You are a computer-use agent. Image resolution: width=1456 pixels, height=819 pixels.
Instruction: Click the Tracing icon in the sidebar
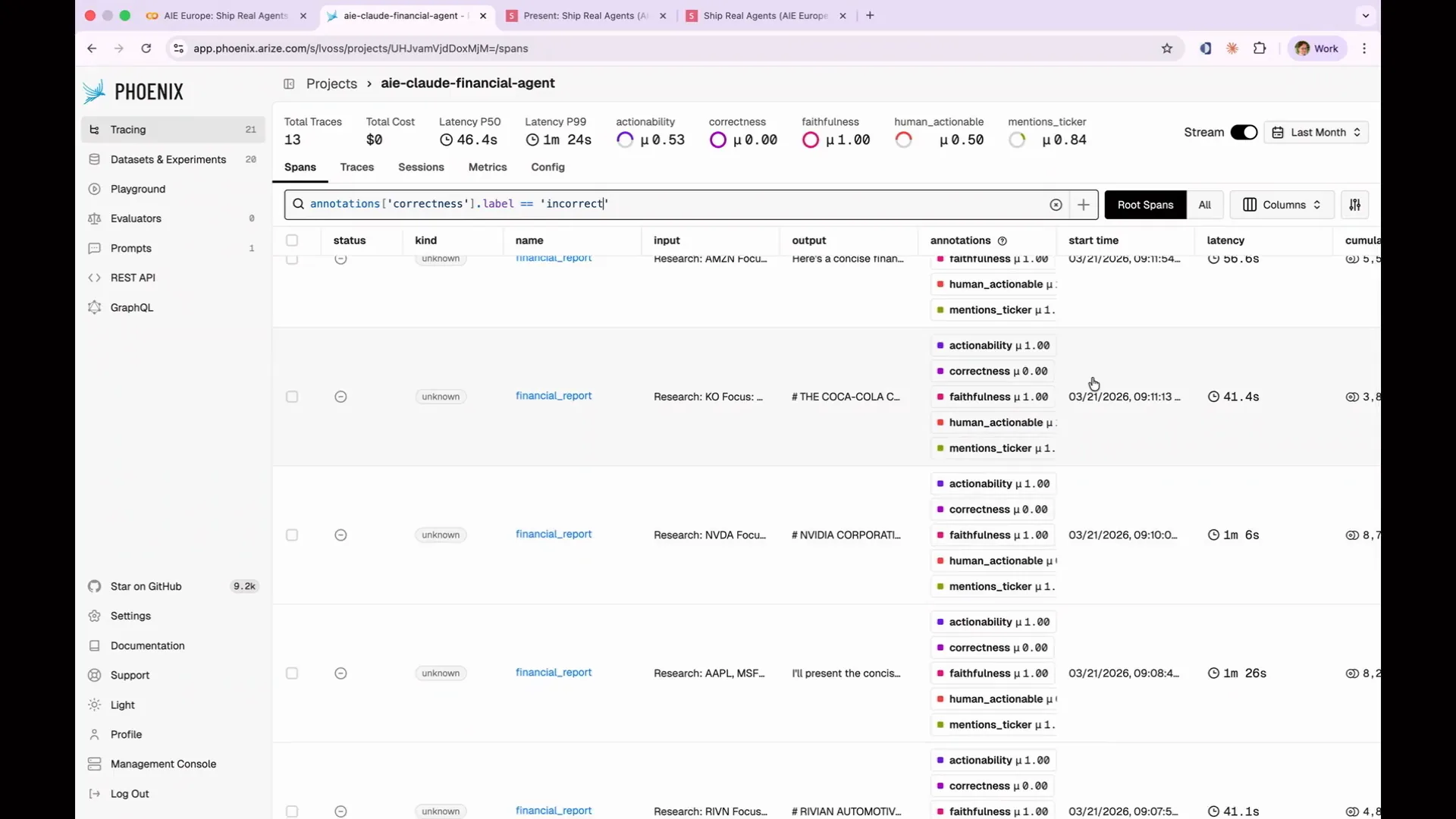pyautogui.click(x=95, y=130)
